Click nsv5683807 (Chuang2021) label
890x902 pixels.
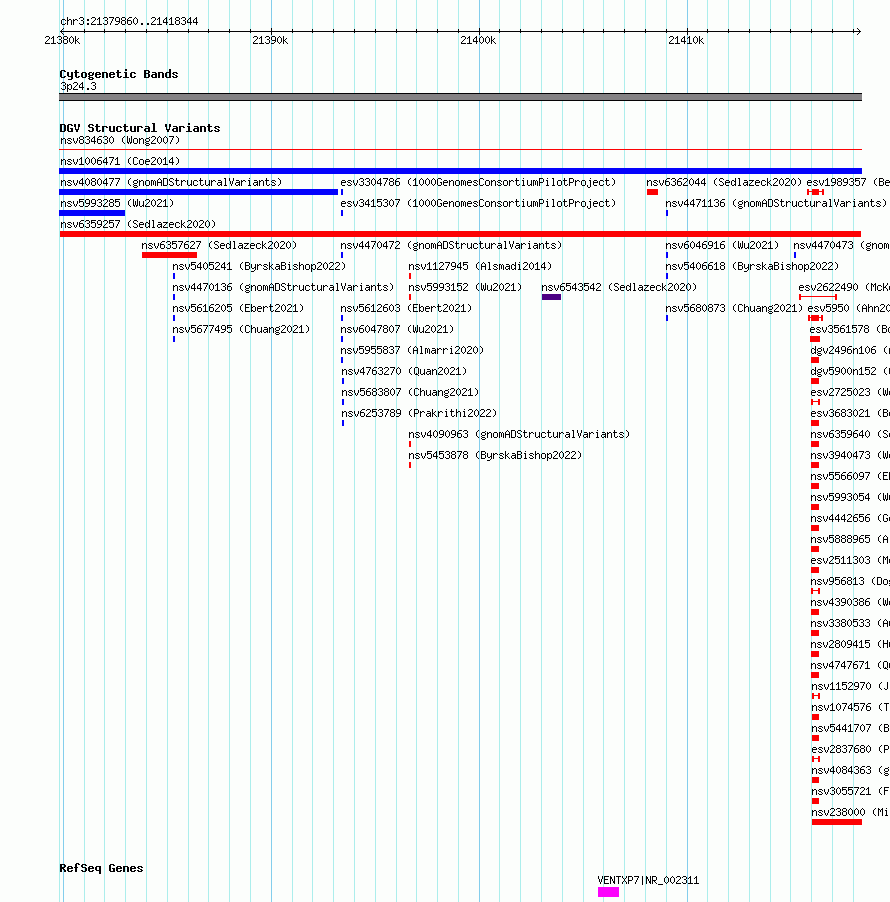[x=410, y=392]
